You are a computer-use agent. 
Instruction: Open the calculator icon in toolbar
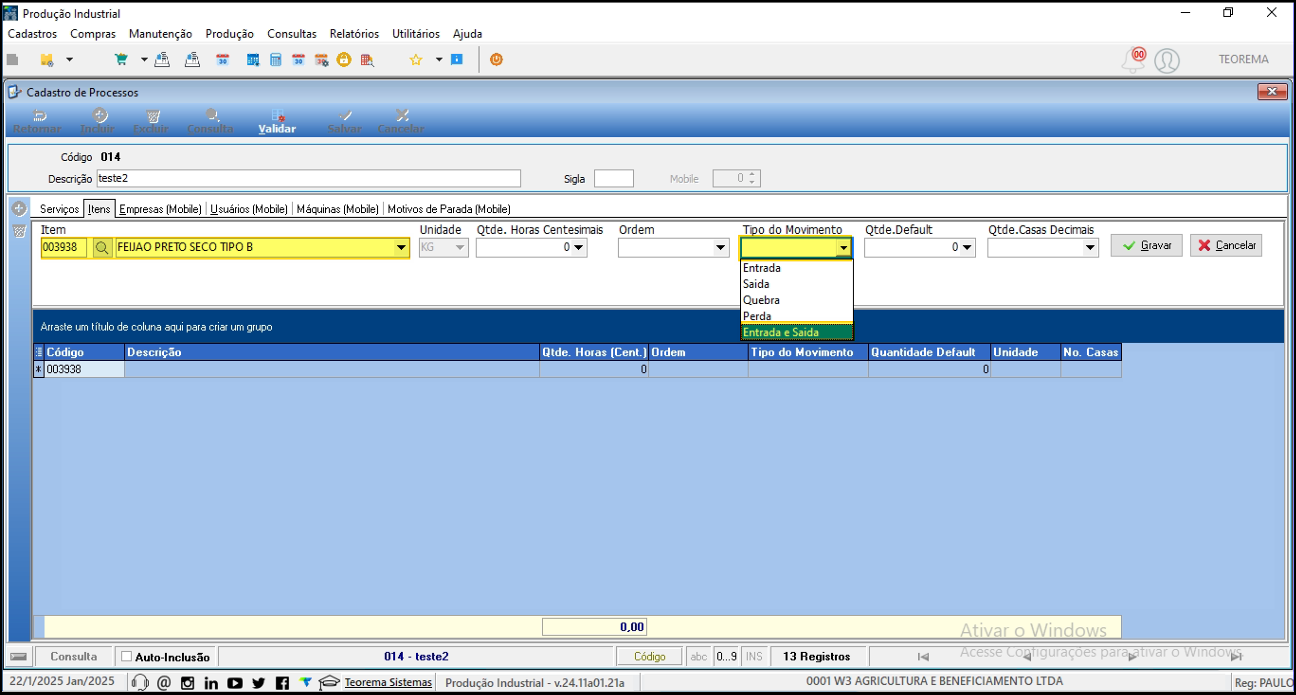(275, 60)
